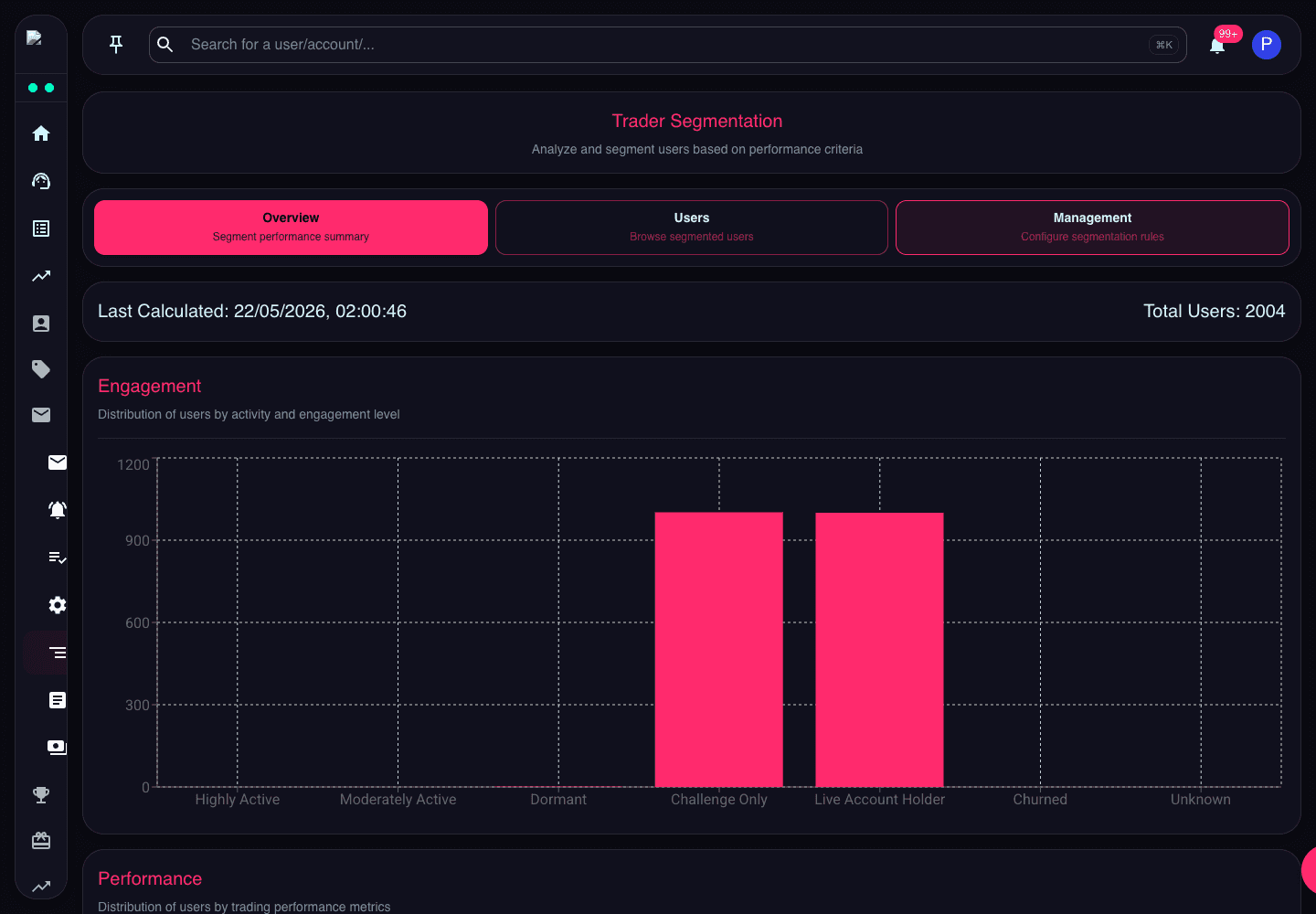Click the 900 y-axis value
Screen dimensions: 1316x914
click(137, 541)
